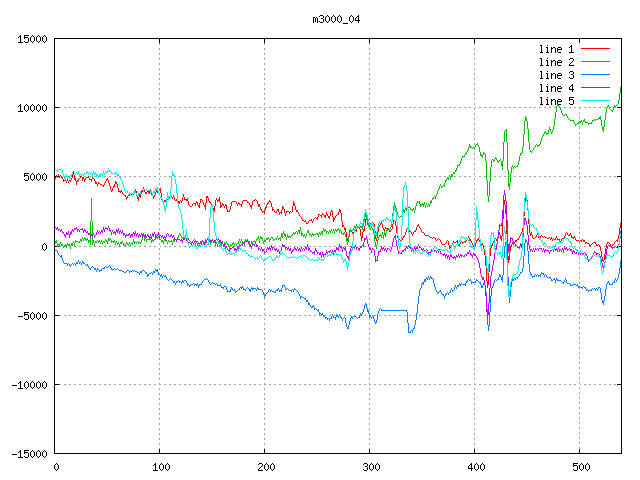Click the 15000 y-axis tick label
This screenshot has height=480, width=640.
[x=32, y=39]
